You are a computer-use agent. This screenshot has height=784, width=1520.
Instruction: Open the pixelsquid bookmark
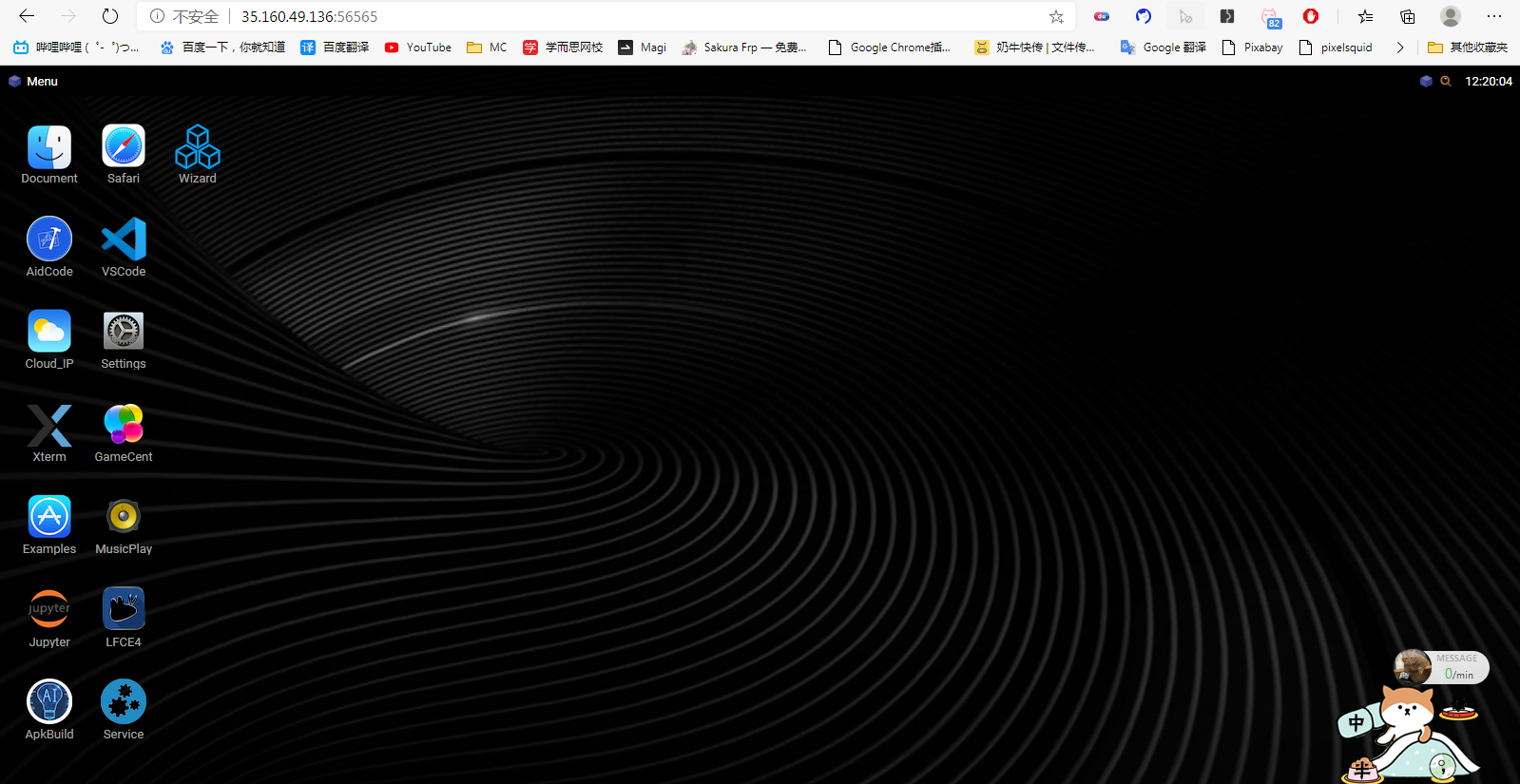coord(1336,48)
